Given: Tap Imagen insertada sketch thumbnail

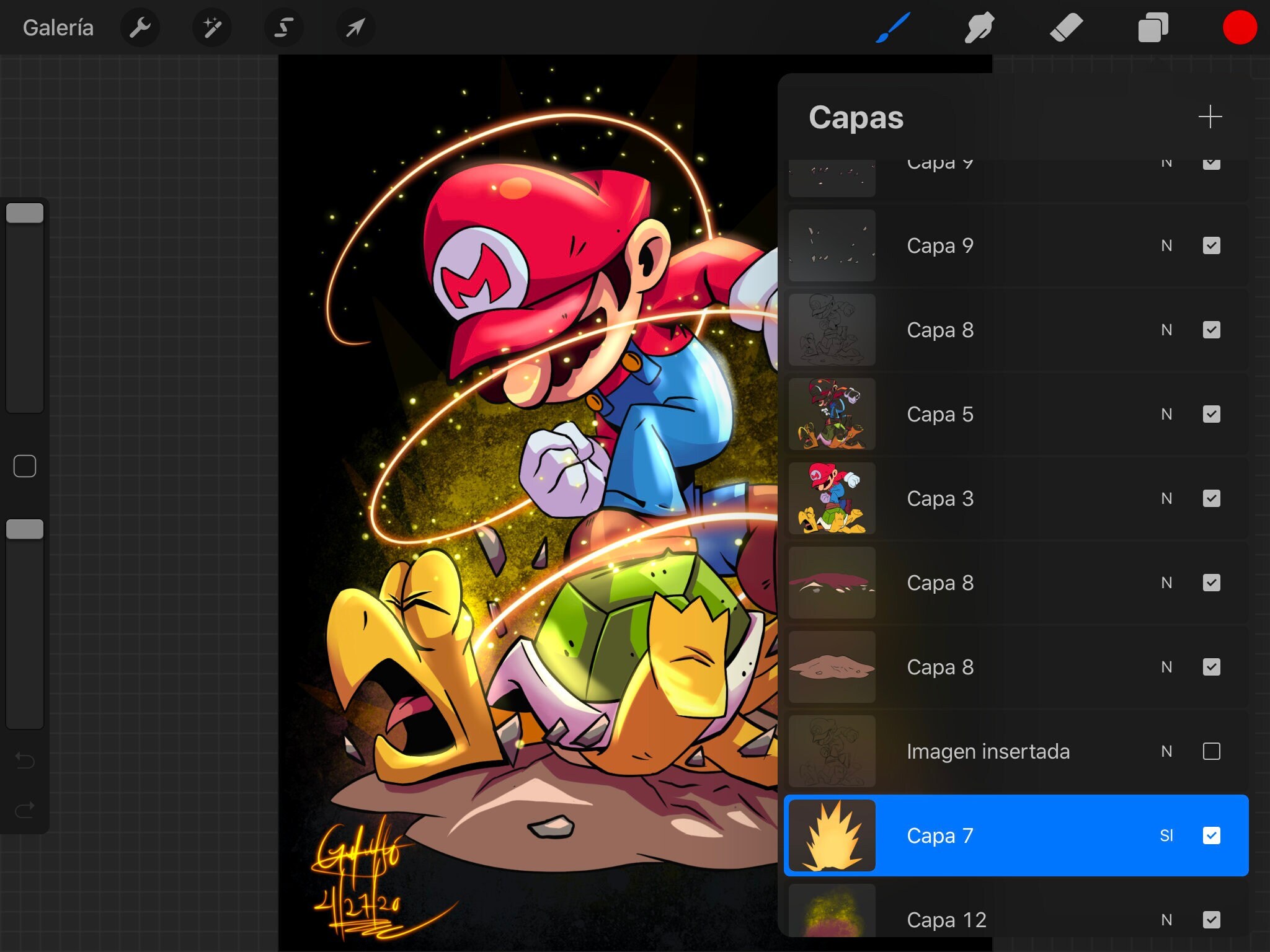Looking at the screenshot, I should (x=832, y=751).
